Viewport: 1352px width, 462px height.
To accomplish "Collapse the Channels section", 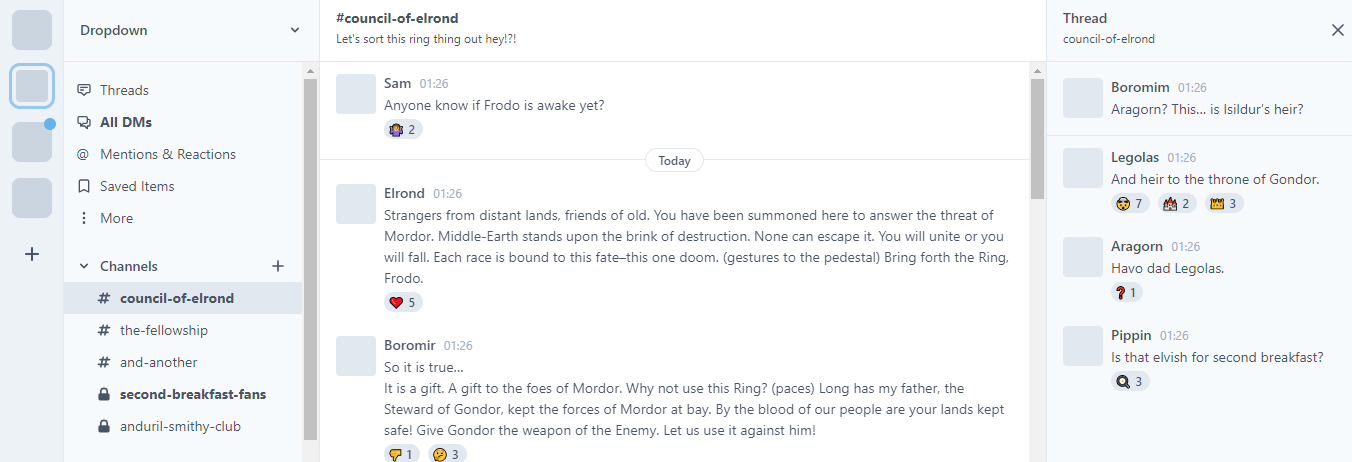I will [84, 266].
